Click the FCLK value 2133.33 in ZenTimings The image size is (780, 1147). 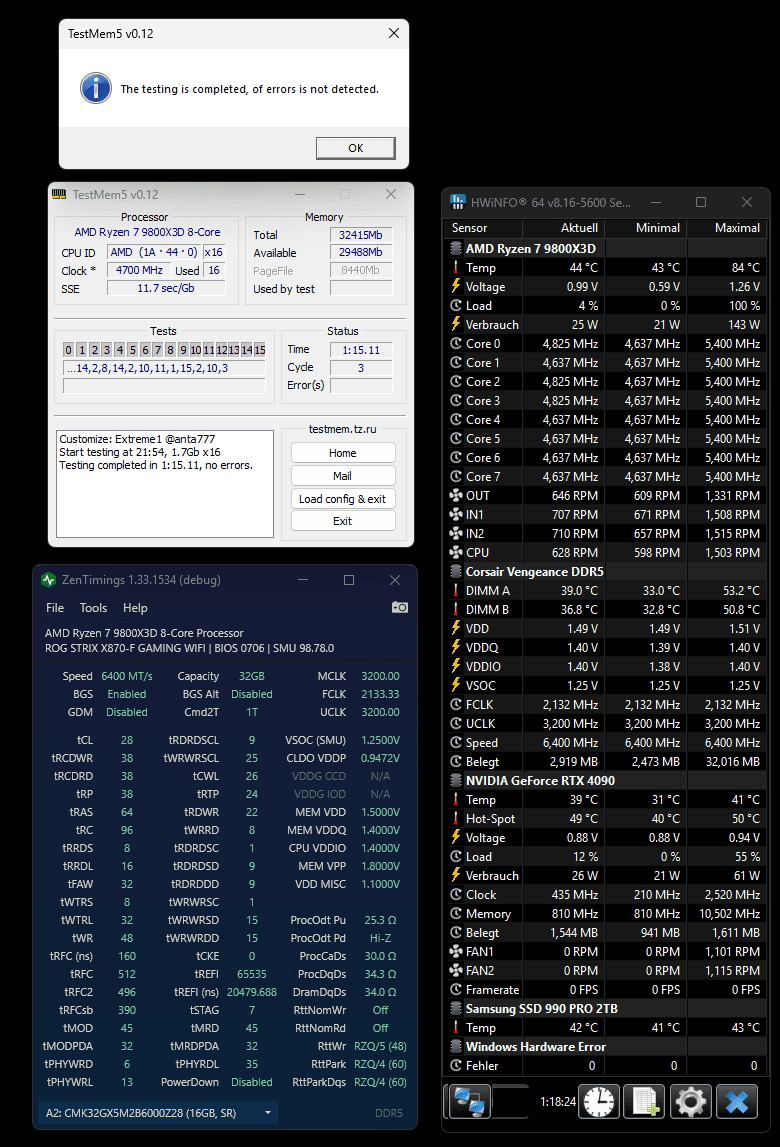click(380, 694)
